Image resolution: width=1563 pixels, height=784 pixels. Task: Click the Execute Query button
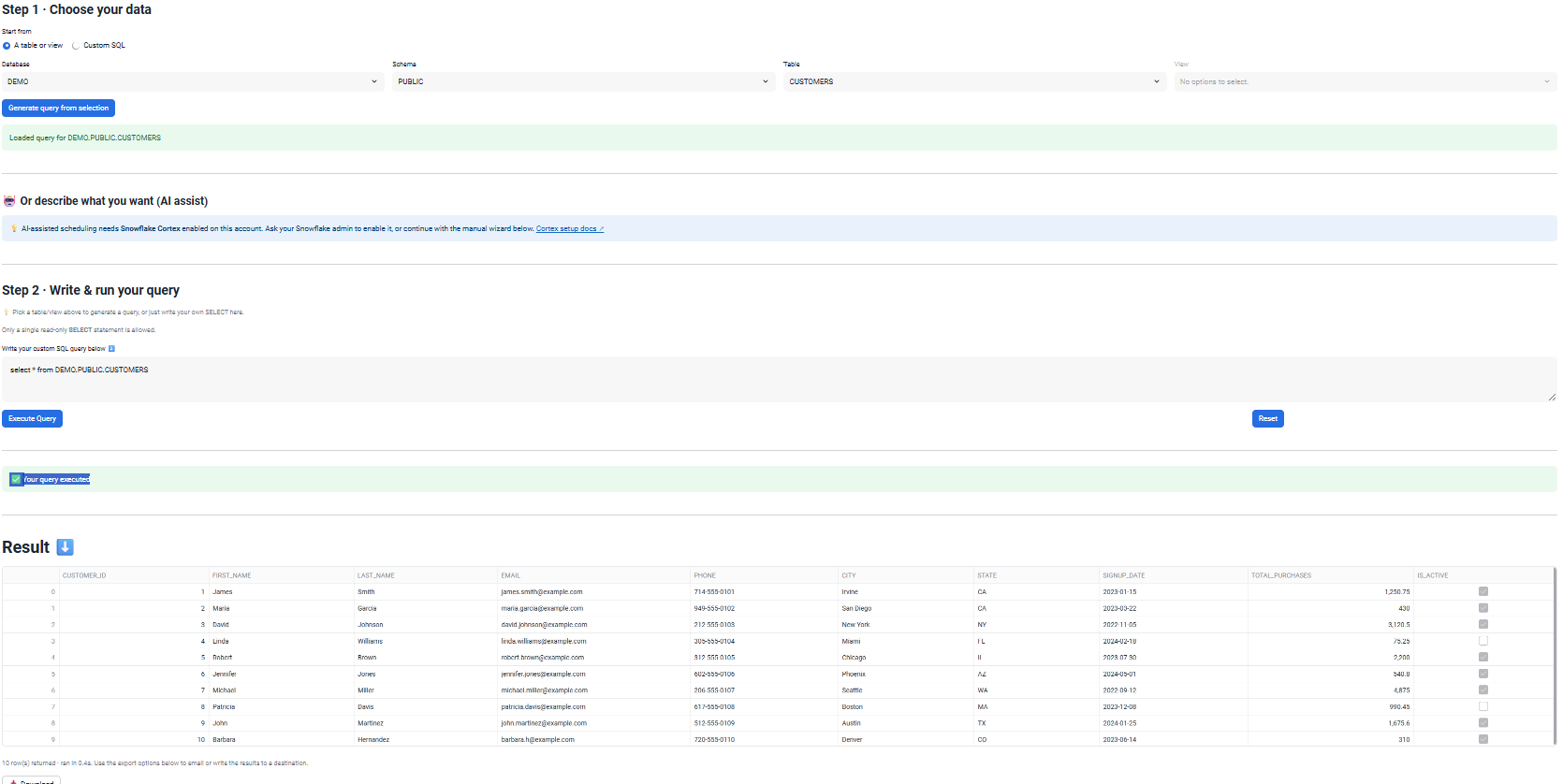pos(32,418)
